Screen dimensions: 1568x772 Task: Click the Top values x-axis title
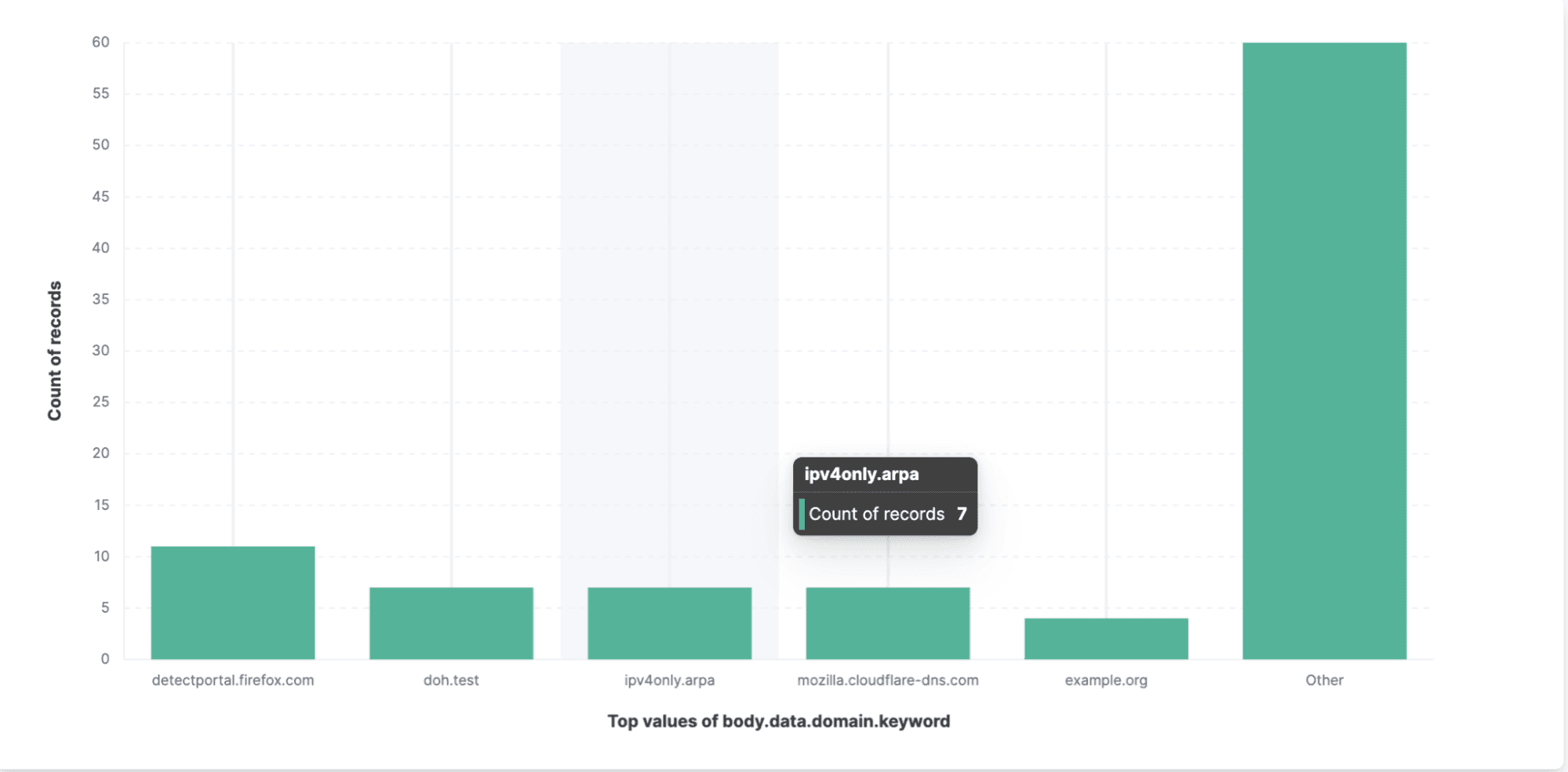click(x=778, y=721)
